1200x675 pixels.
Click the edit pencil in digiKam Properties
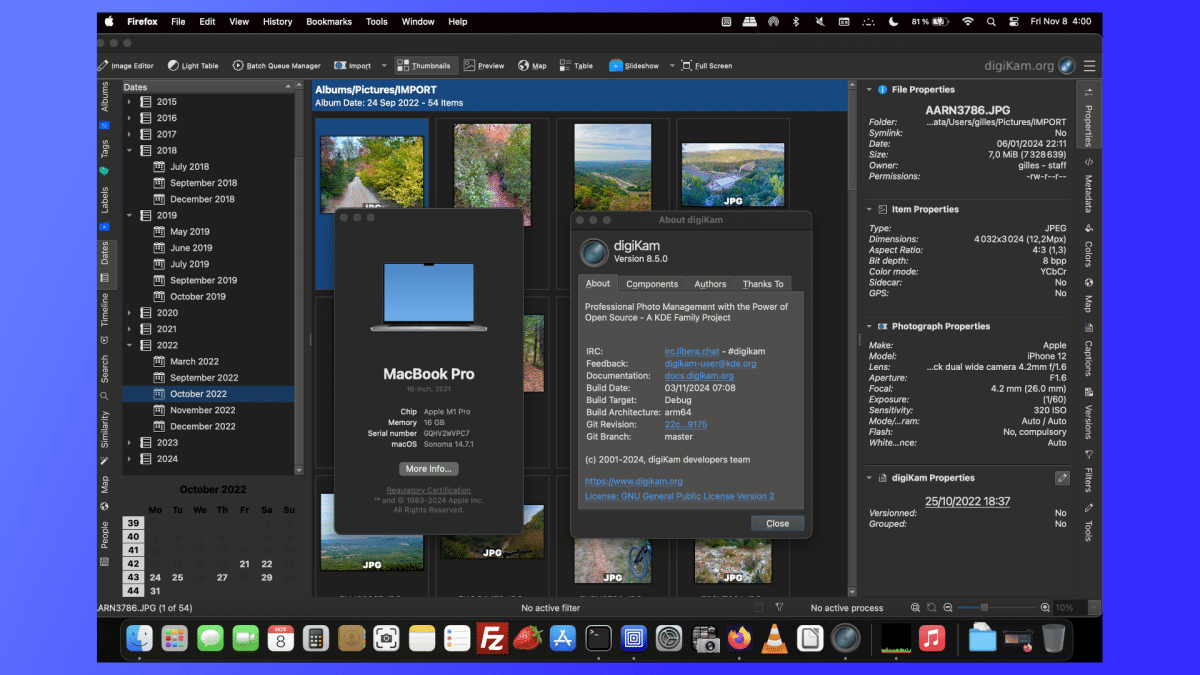[1062, 478]
